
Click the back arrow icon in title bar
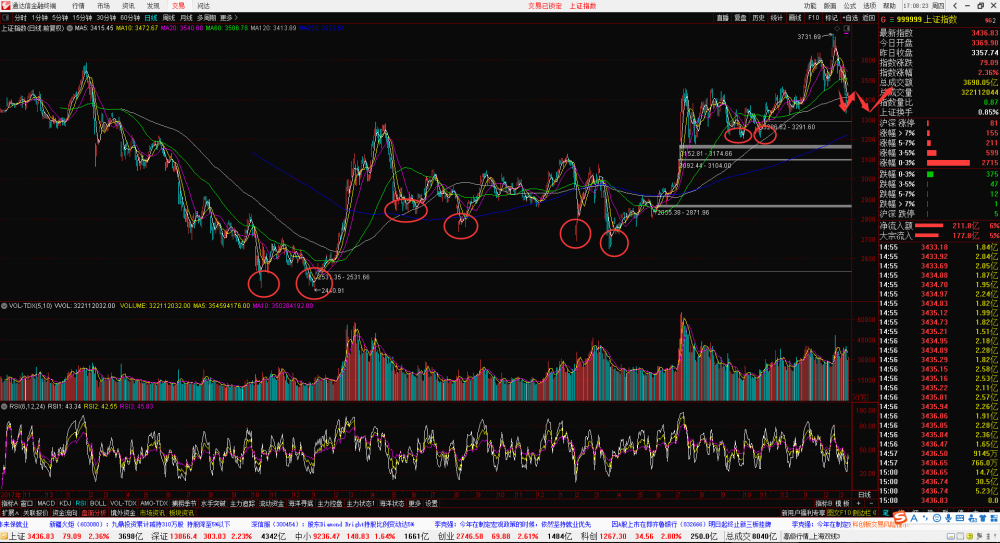[x=955, y=6]
